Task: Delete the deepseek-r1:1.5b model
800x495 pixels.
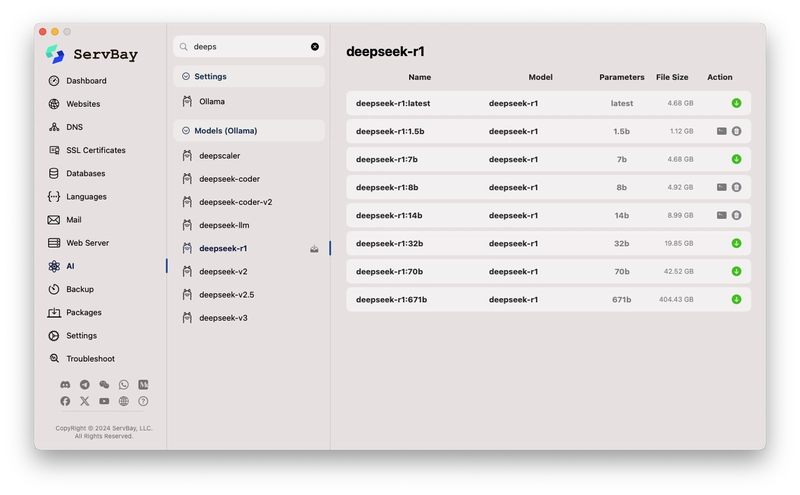Action: click(736, 131)
